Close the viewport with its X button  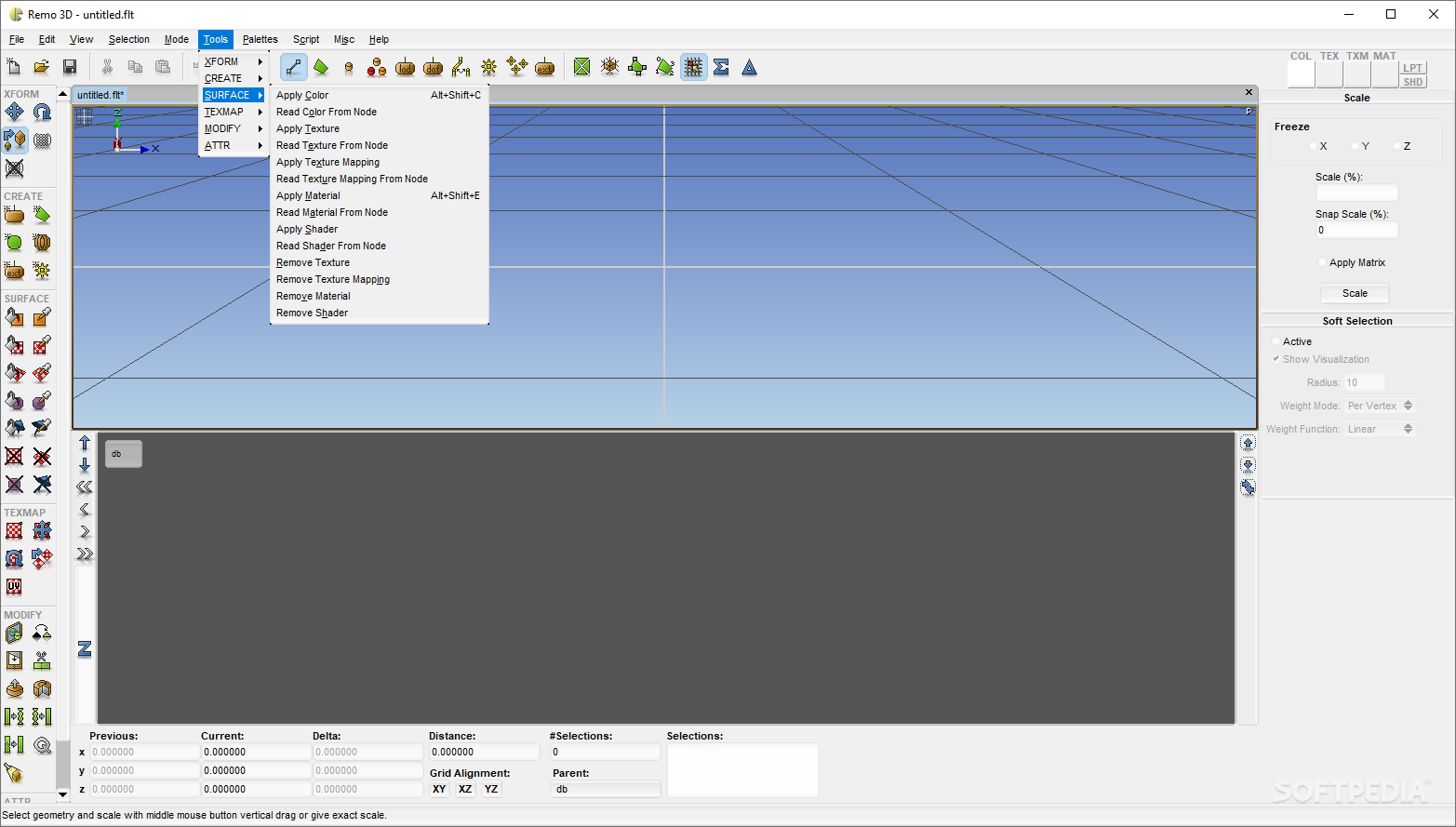pyautogui.click(x=1249, y=92)
